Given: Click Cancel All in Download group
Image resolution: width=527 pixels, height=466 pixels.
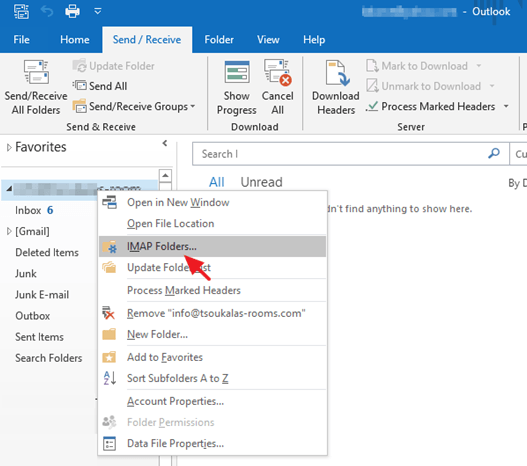Looking at the screenshot, I should (x=278, y=87).
